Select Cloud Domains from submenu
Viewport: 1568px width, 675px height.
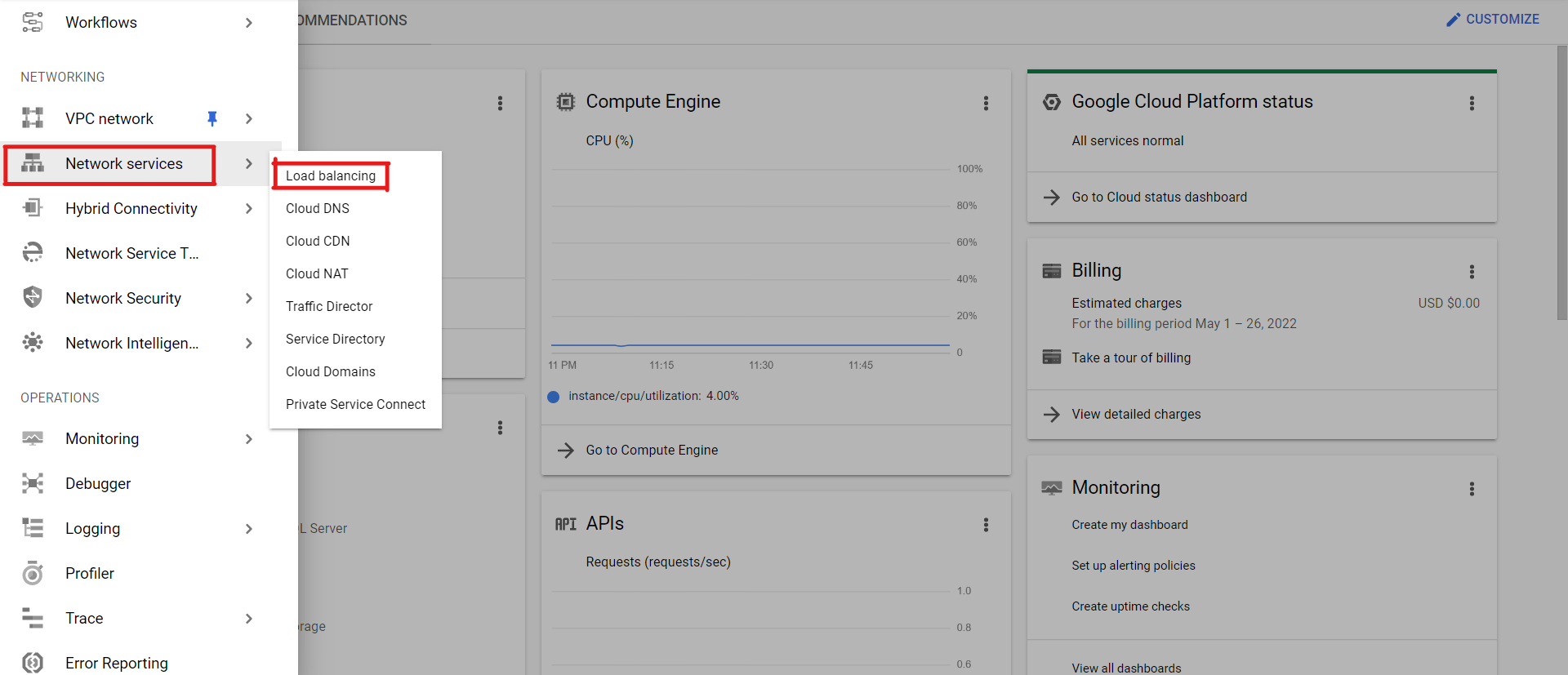(x=355, y=371)
